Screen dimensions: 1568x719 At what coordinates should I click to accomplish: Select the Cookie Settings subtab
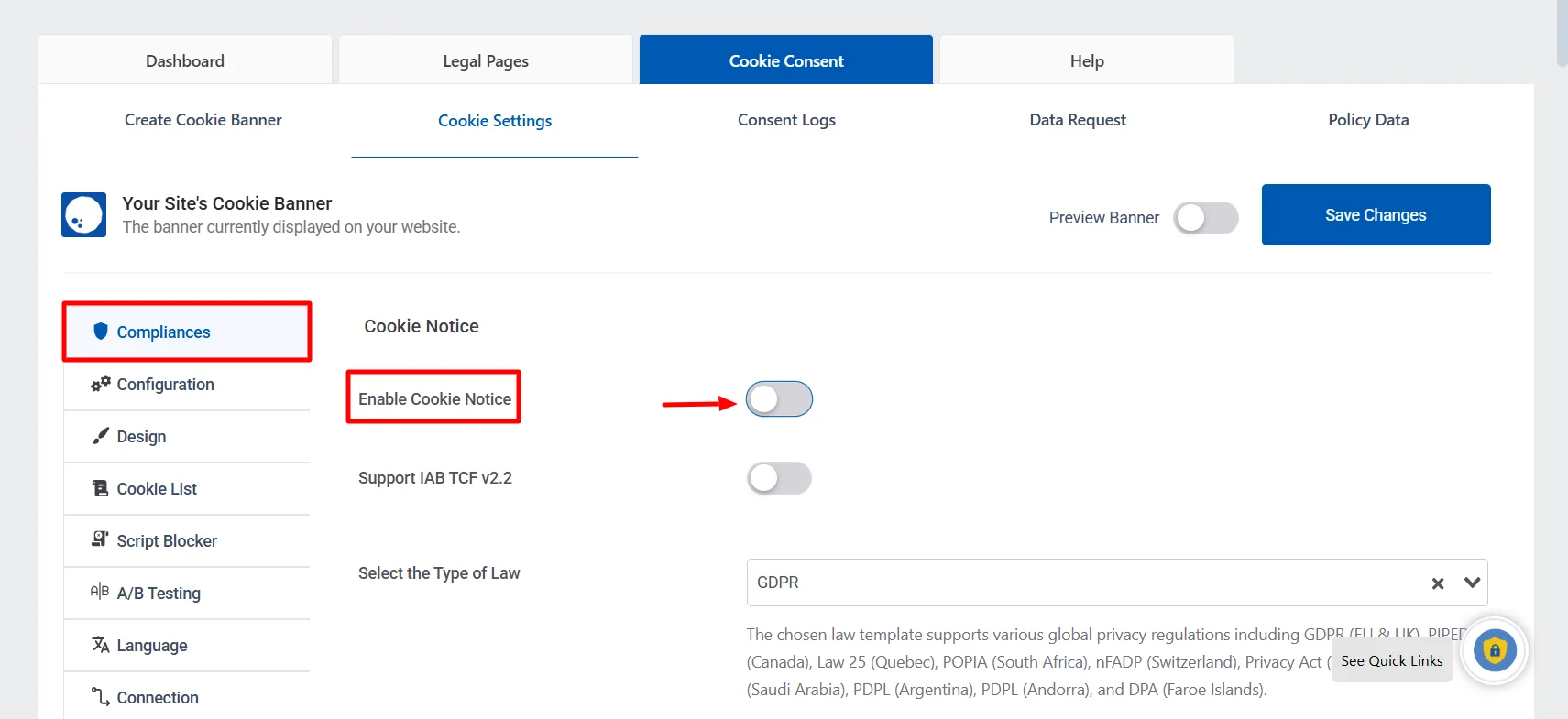(x=495, y=121)
